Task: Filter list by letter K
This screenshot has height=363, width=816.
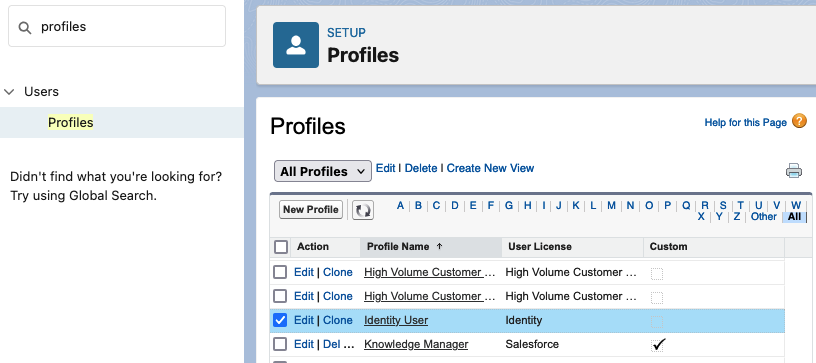Action: 576,205
